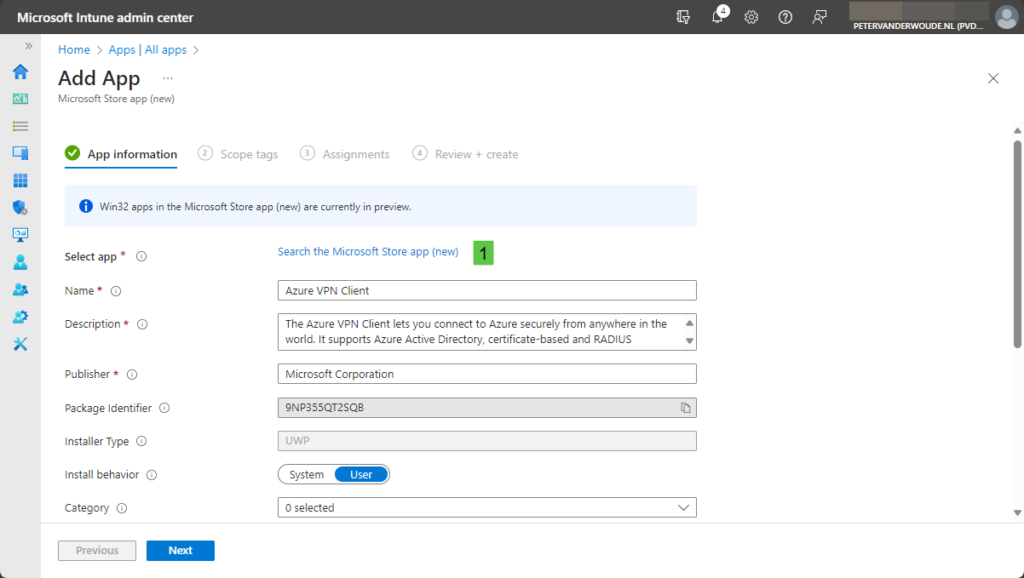Click the Next button

point(180,550)
